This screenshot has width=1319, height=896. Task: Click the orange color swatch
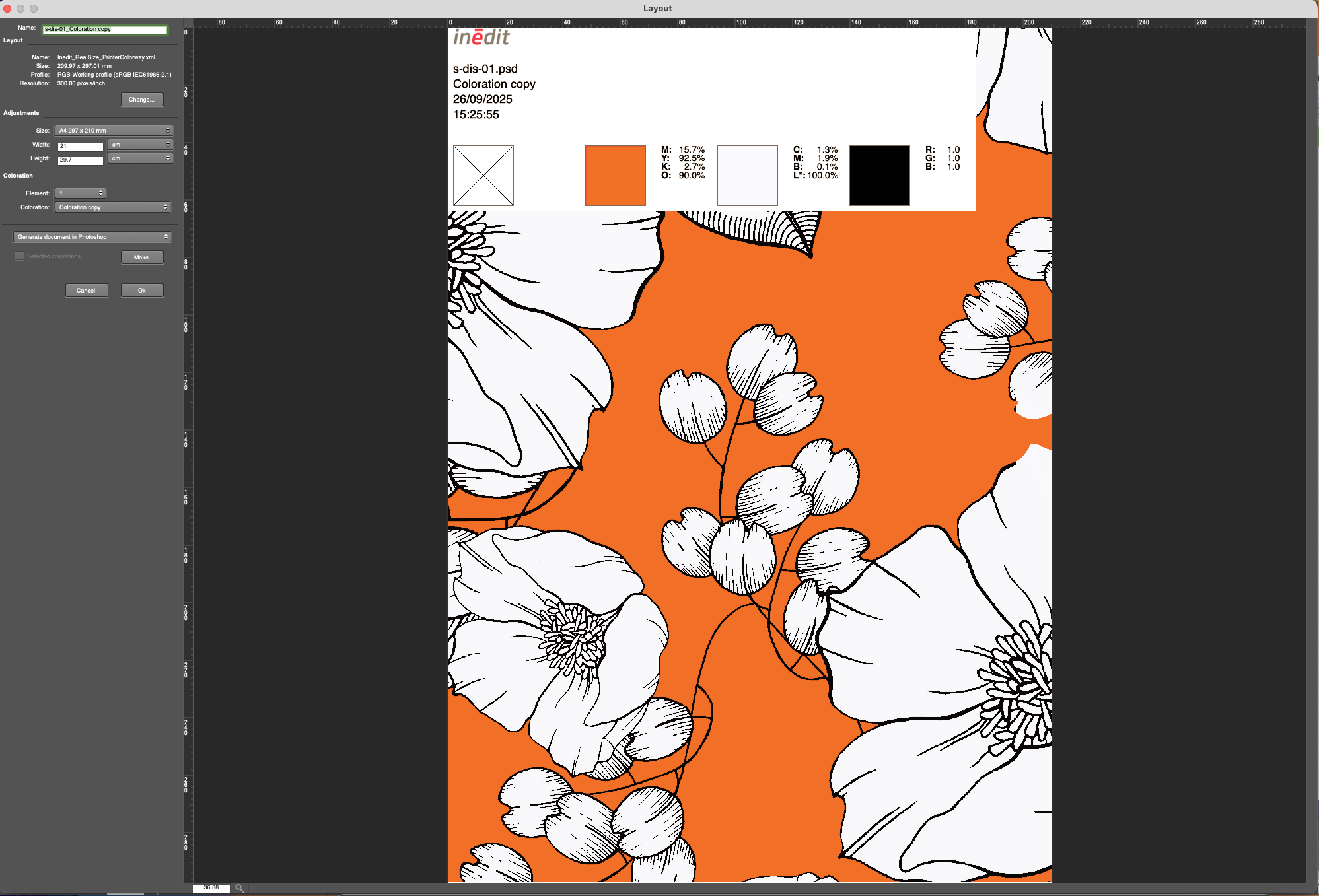pos(615,176)
